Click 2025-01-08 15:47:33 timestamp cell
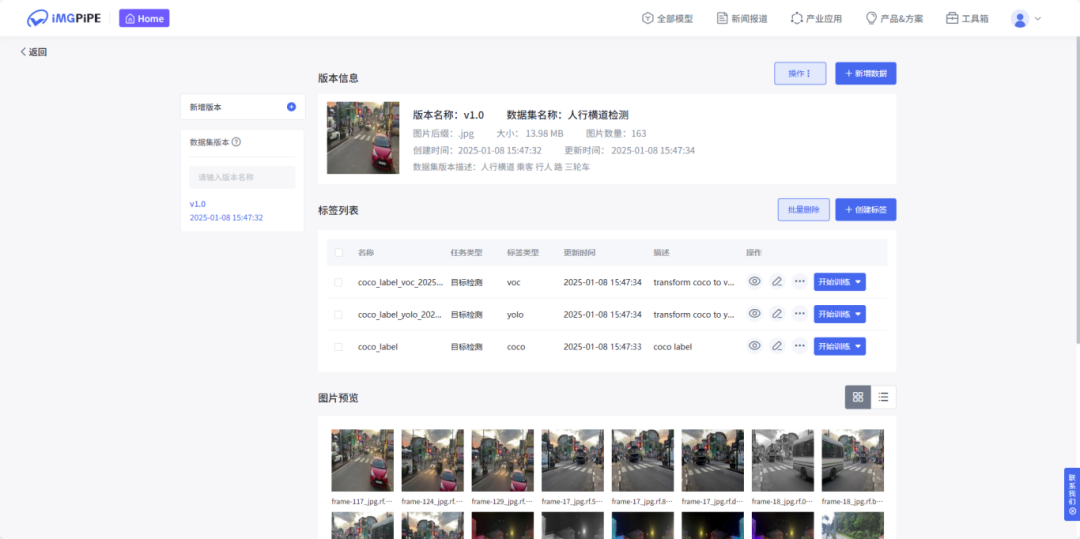 603,347
